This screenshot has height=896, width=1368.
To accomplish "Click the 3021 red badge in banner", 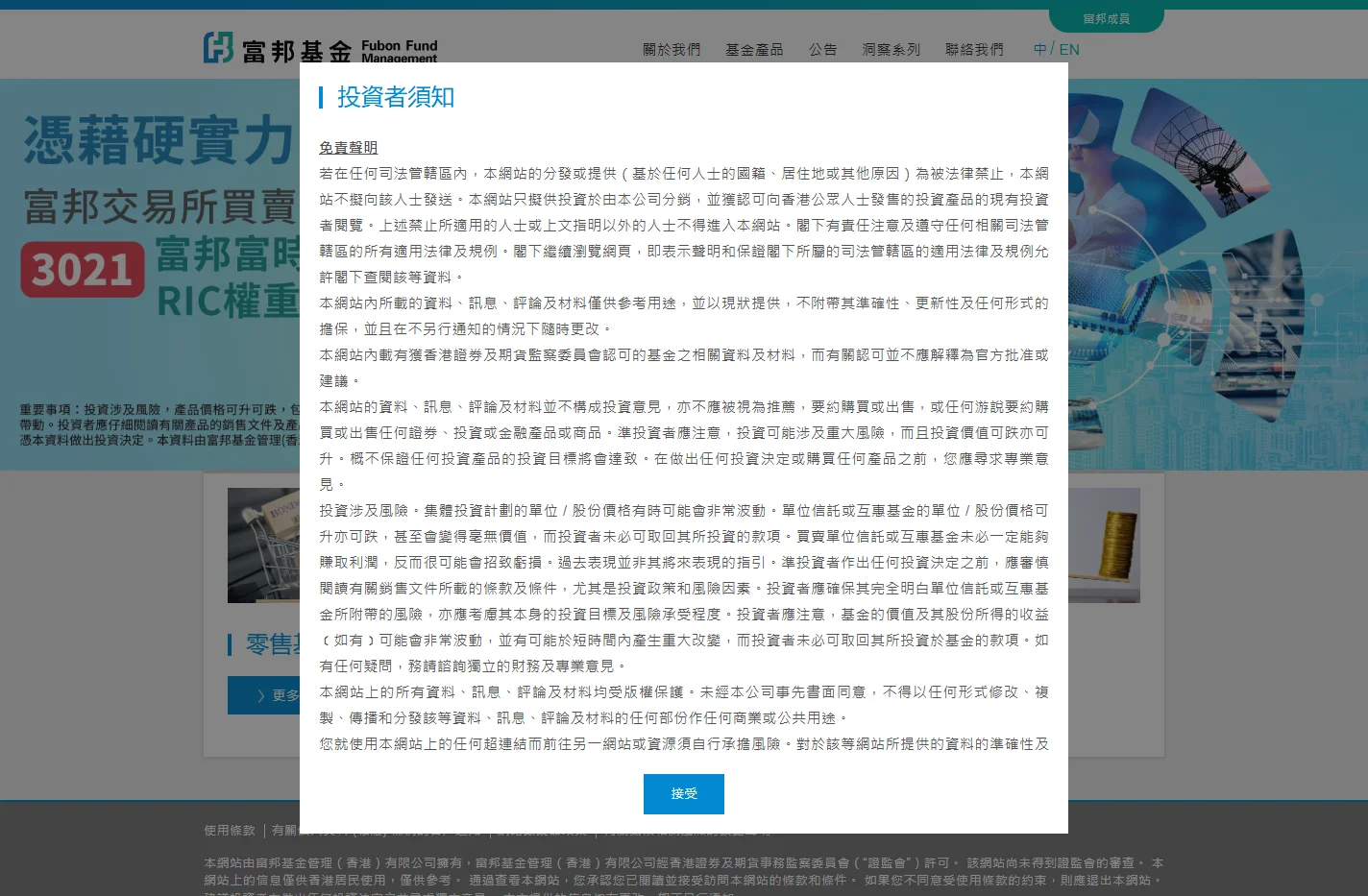I will pyautogui.click(x=83, y=270).
